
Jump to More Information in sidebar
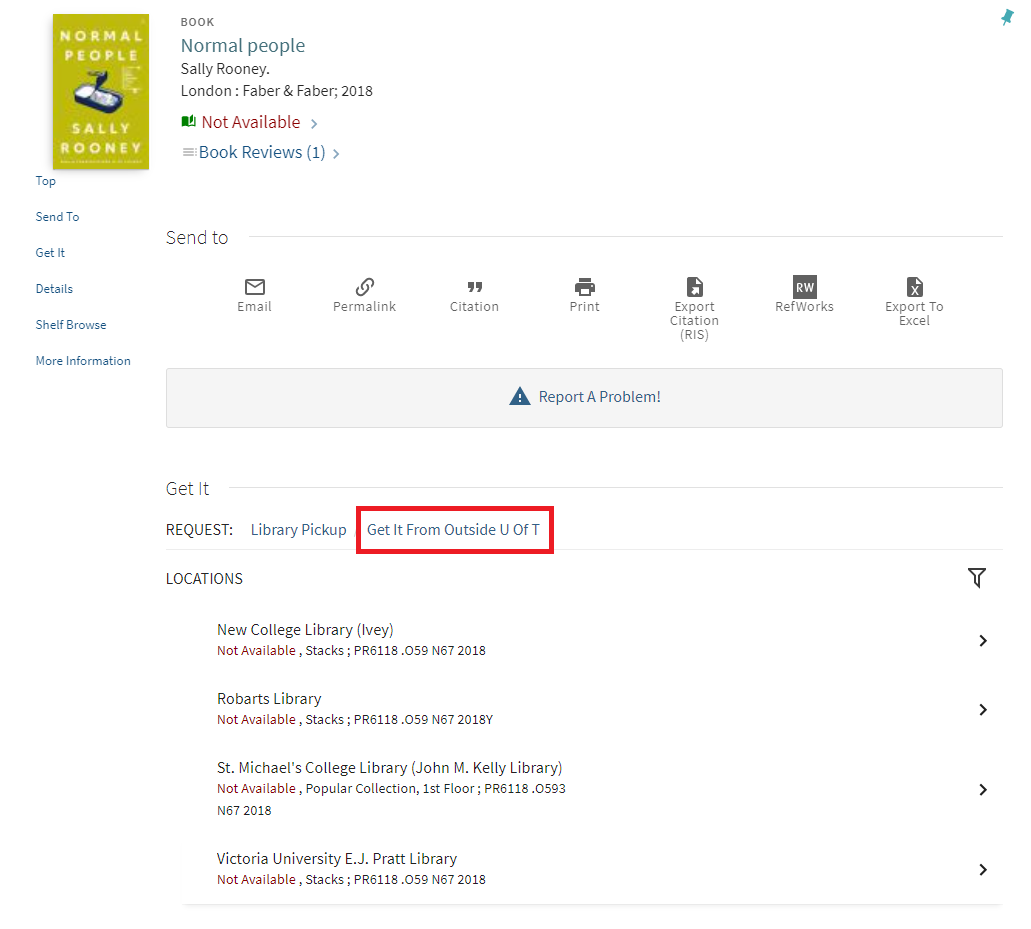click(83, 361)
